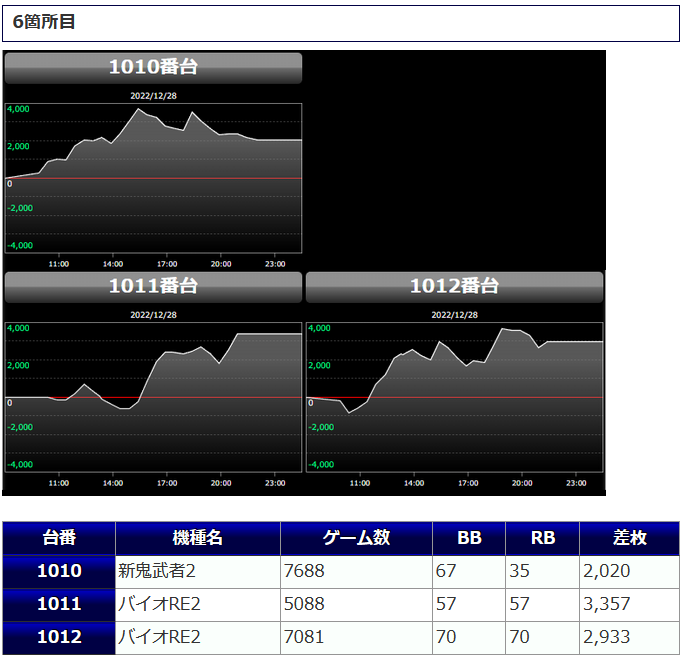Click the 6箇所目 section heading
The height and width of the screenshot is (661, 687).
341,23
